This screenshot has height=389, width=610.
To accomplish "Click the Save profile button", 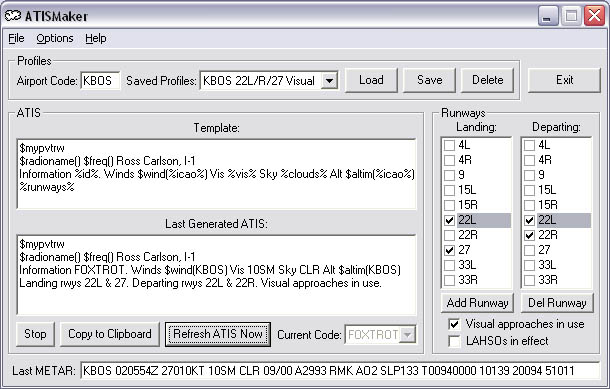I will pyautogui.click(x=429, y=80).
